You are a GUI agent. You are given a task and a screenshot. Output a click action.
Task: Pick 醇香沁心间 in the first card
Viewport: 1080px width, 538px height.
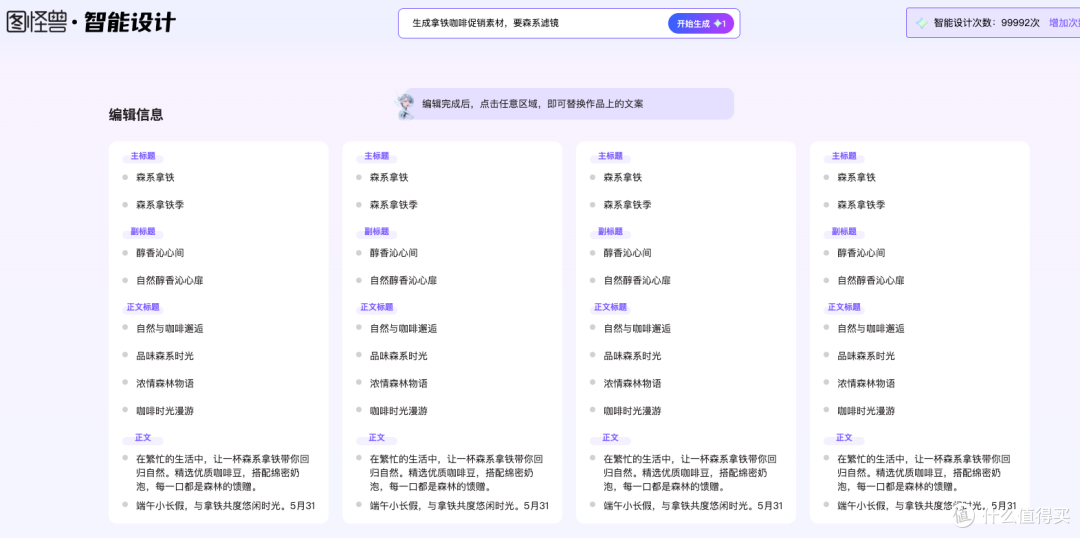click(x=160, y=253)
